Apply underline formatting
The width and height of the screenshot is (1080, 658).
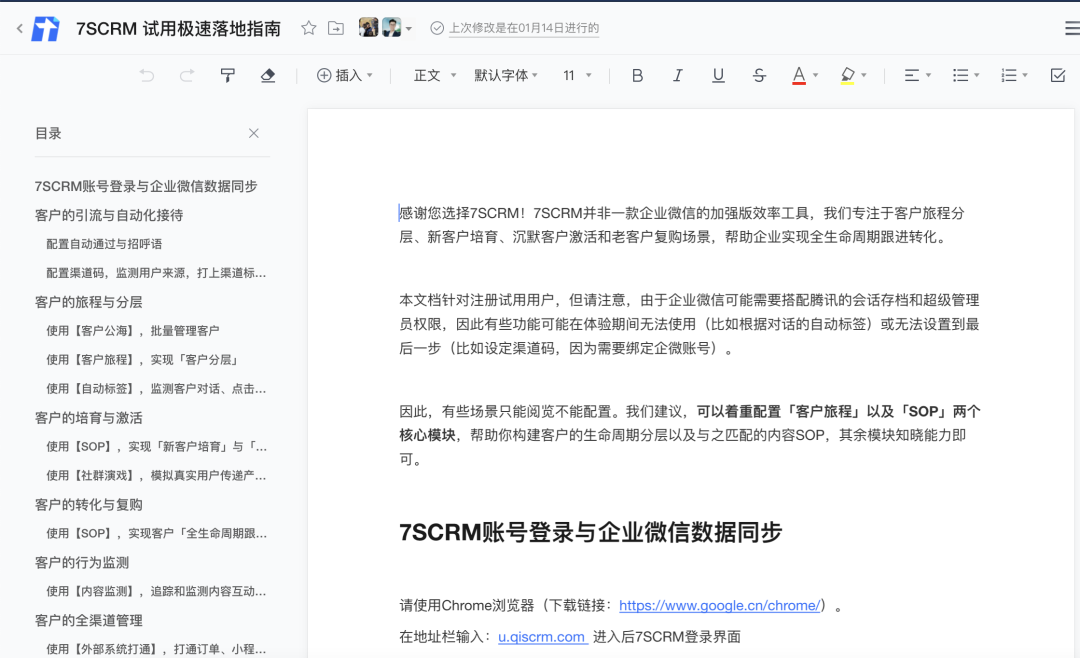click(718, 75)
